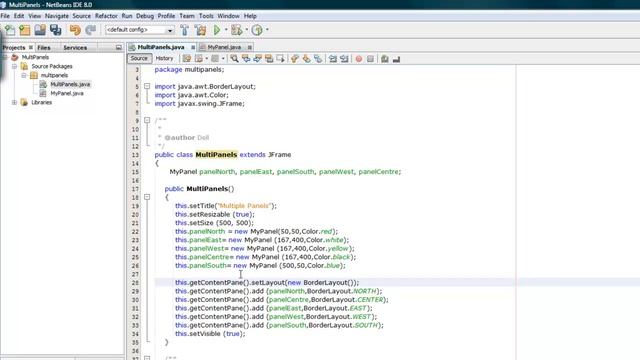Run the project with green play icon

[217, 30]
